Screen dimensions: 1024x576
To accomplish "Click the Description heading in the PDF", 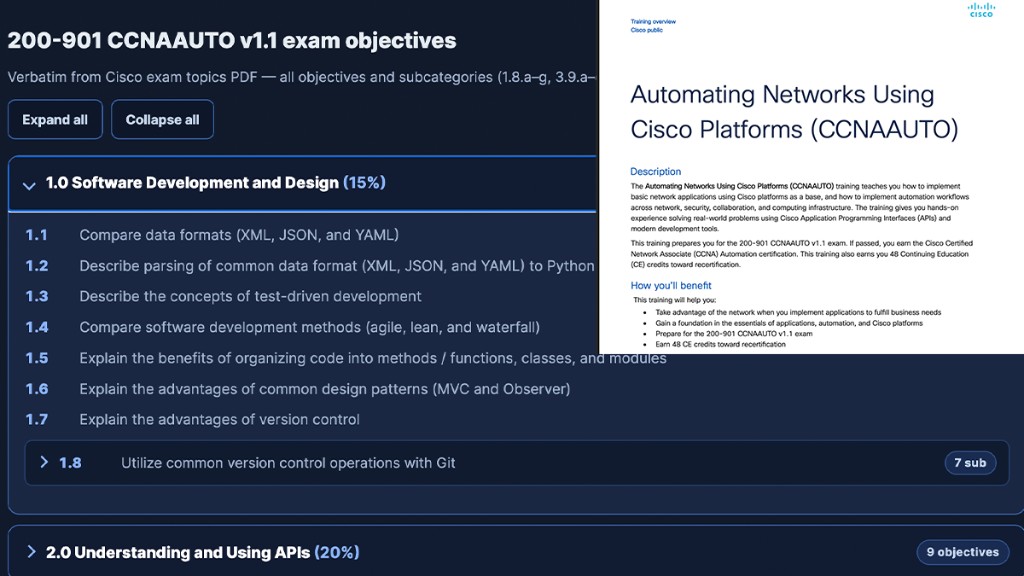I will (655, 172).
